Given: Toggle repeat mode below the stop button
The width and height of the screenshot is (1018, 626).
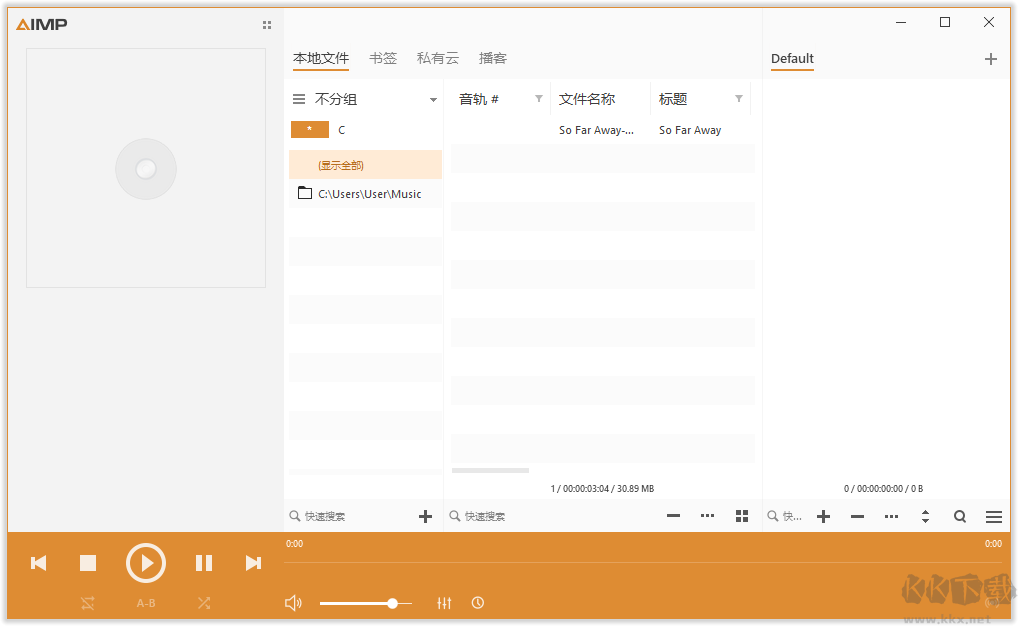Looking at the screenshot, I should (87, 602).
